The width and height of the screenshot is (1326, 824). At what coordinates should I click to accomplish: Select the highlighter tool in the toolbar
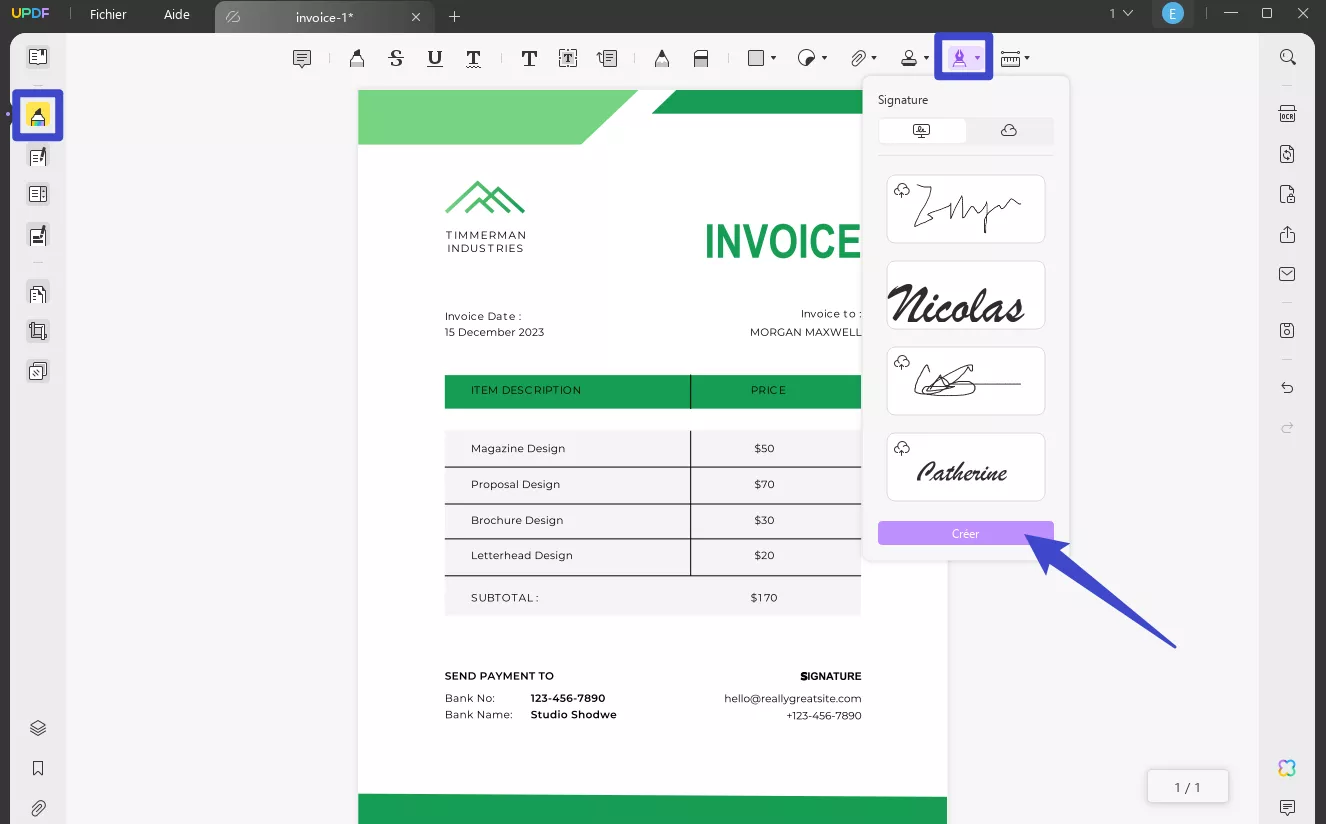[356, 57]
